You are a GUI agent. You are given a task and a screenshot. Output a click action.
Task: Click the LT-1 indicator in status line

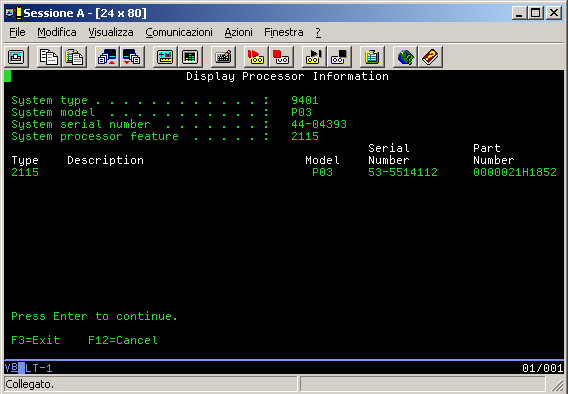39,368
